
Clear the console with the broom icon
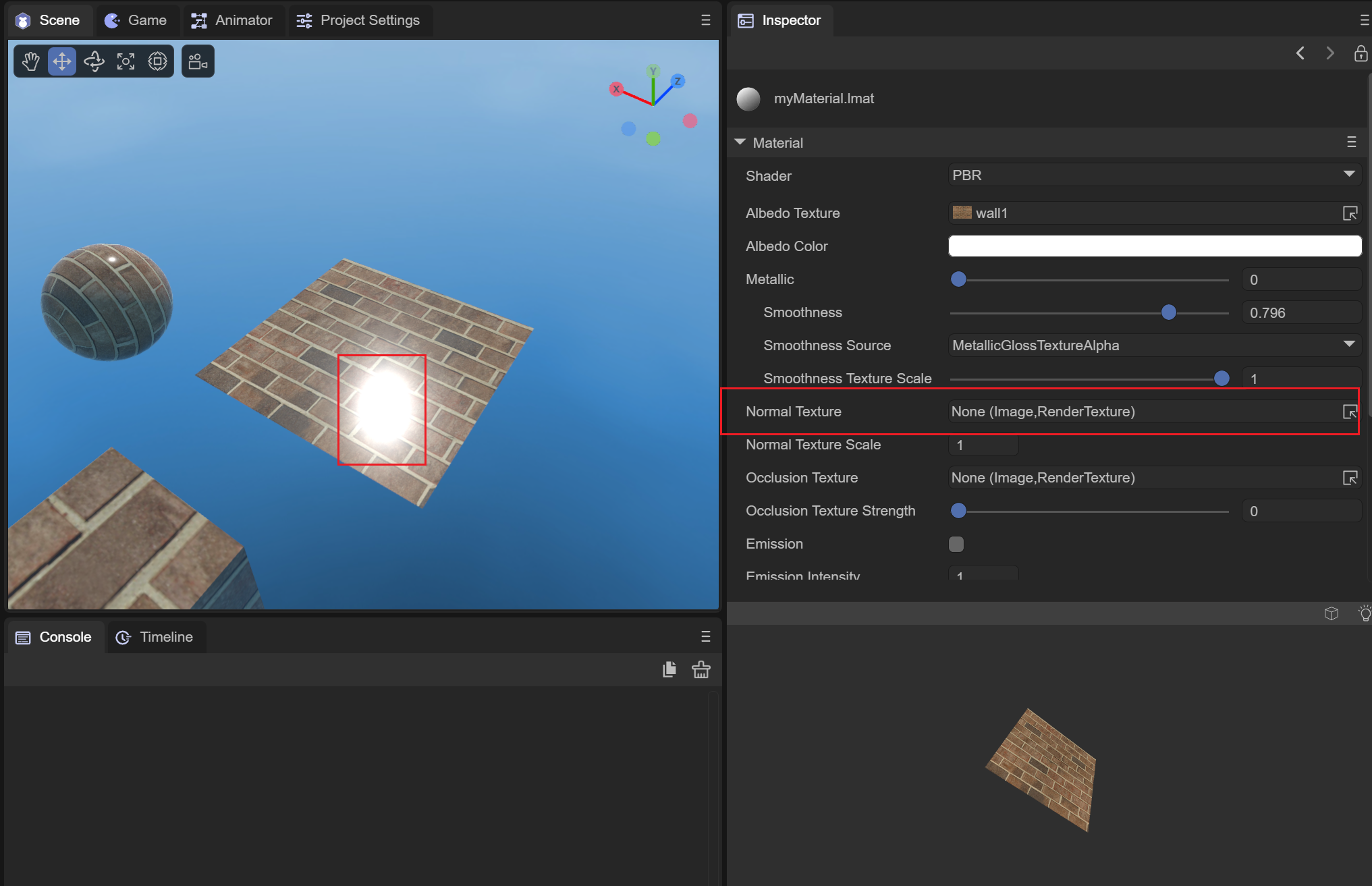coord(701,669)
